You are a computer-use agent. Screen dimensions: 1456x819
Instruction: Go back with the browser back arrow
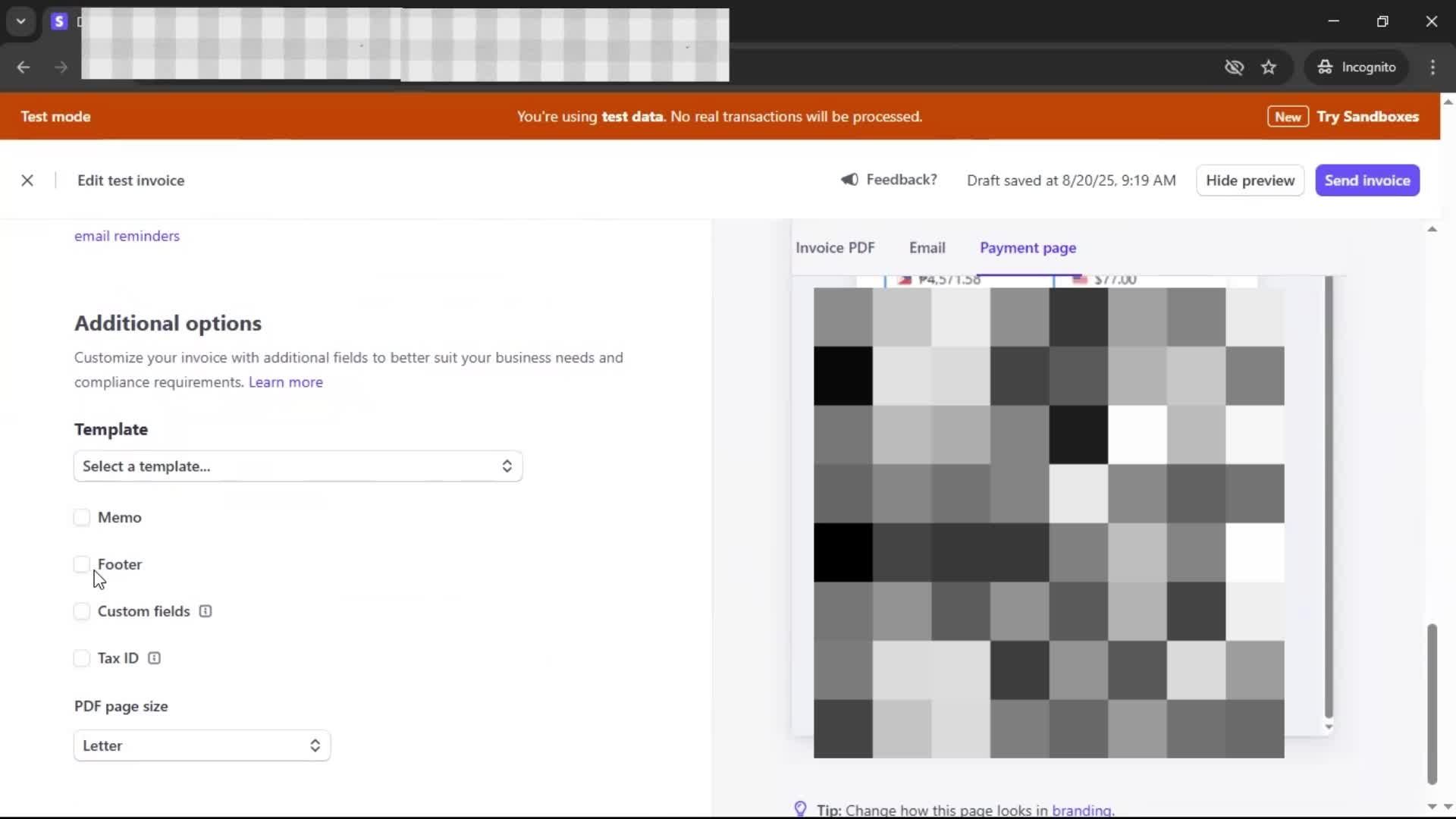pyautogui.click(x=24, y=67)
